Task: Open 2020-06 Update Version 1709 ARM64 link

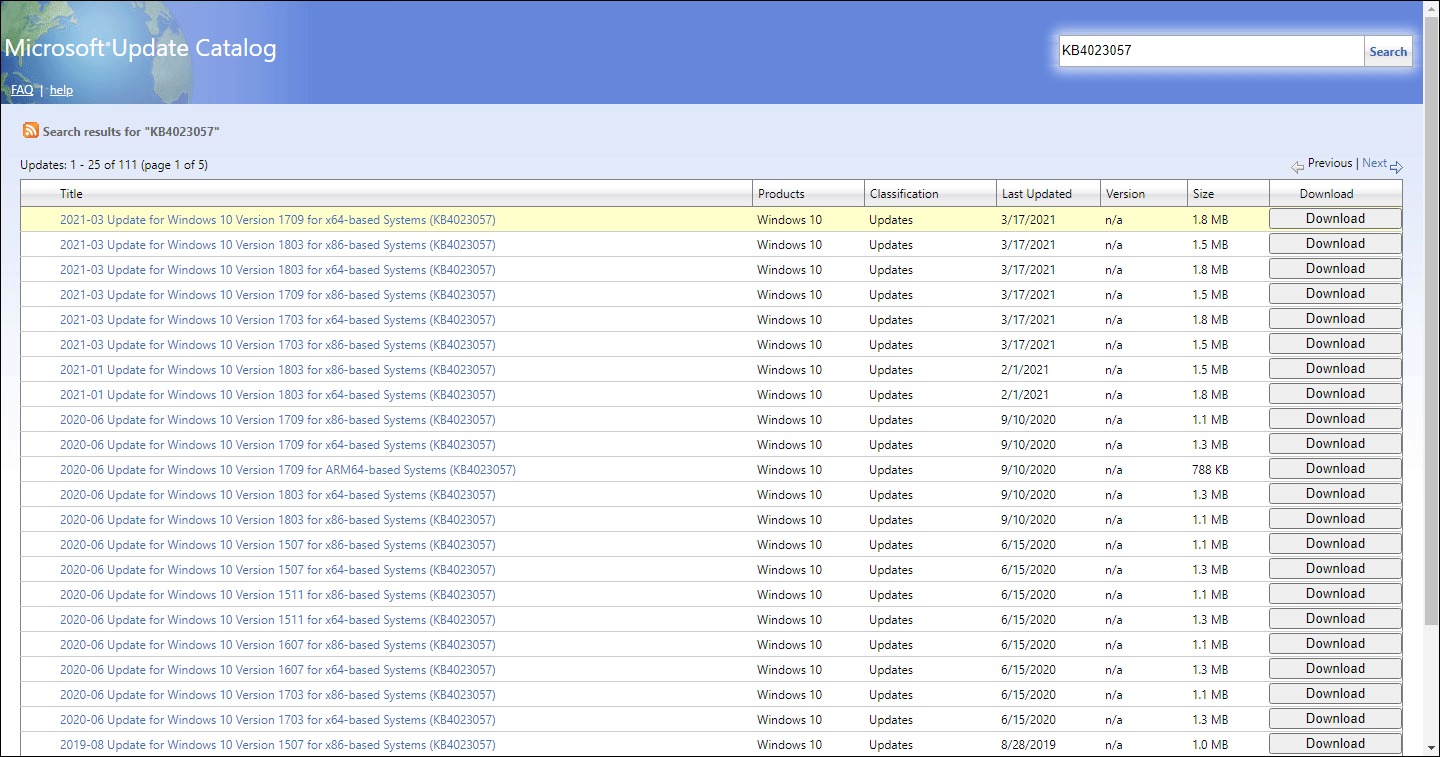Action: [288, 470]
